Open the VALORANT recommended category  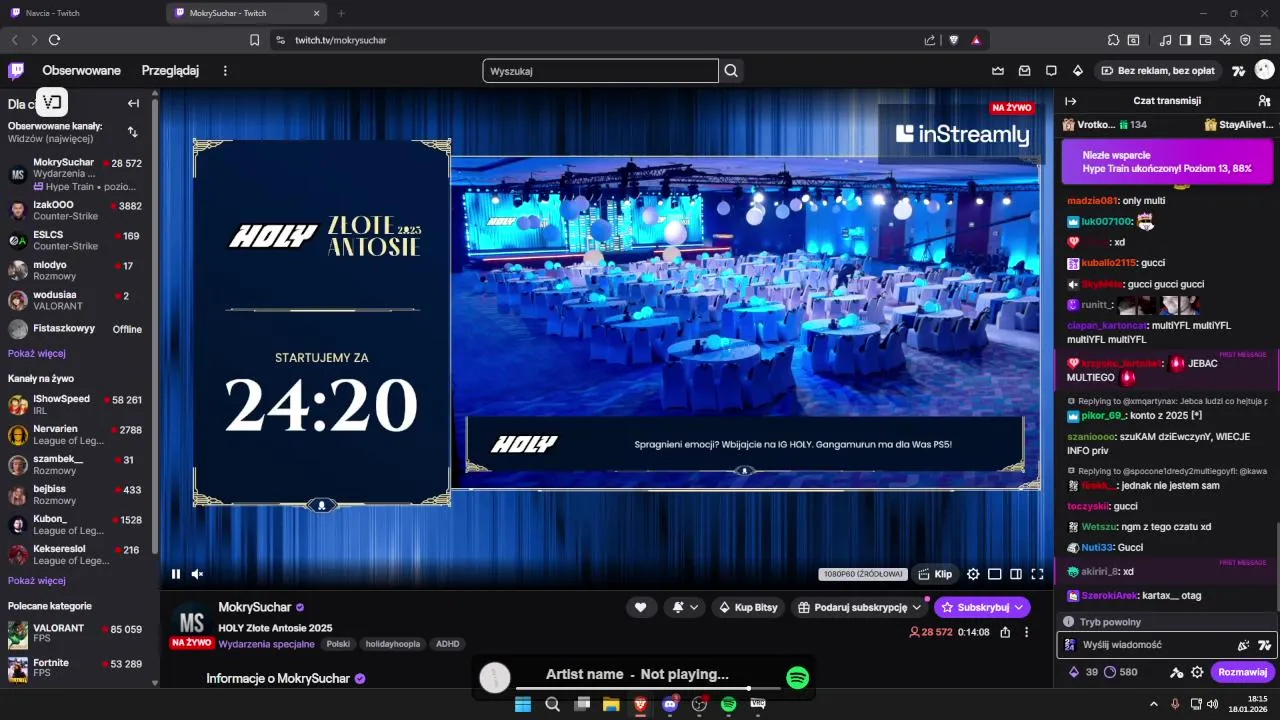pos(75,634)
